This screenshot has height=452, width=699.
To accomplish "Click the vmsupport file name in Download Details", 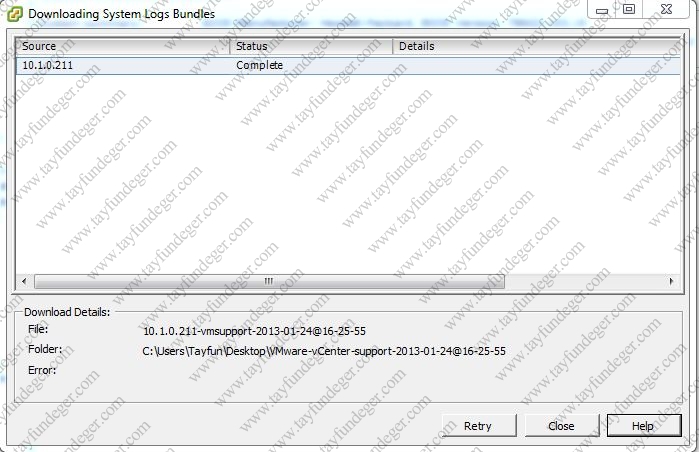I will point(255,331).
